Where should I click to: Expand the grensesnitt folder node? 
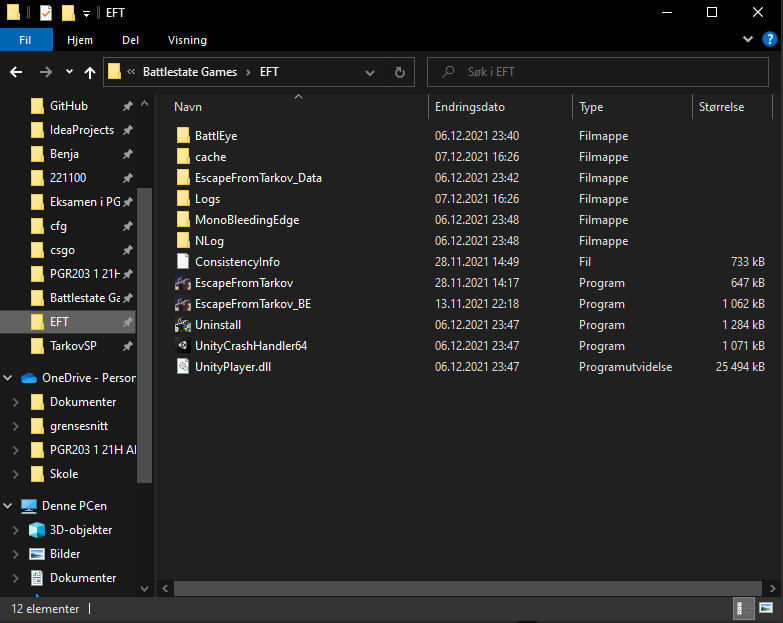point(15,426)
